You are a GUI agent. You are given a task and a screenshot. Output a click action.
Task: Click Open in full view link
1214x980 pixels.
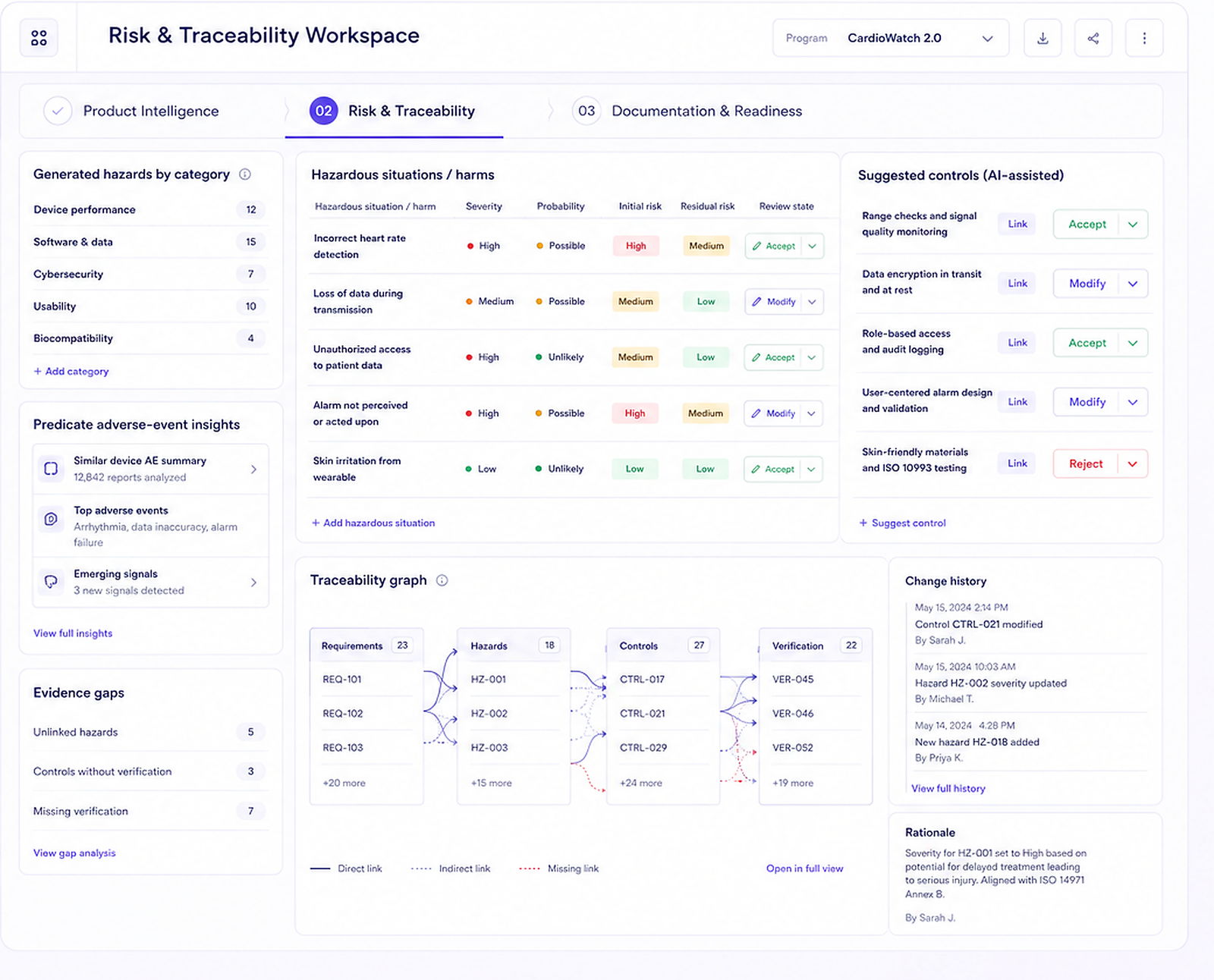pyautogui.click(x=804, y=868)
